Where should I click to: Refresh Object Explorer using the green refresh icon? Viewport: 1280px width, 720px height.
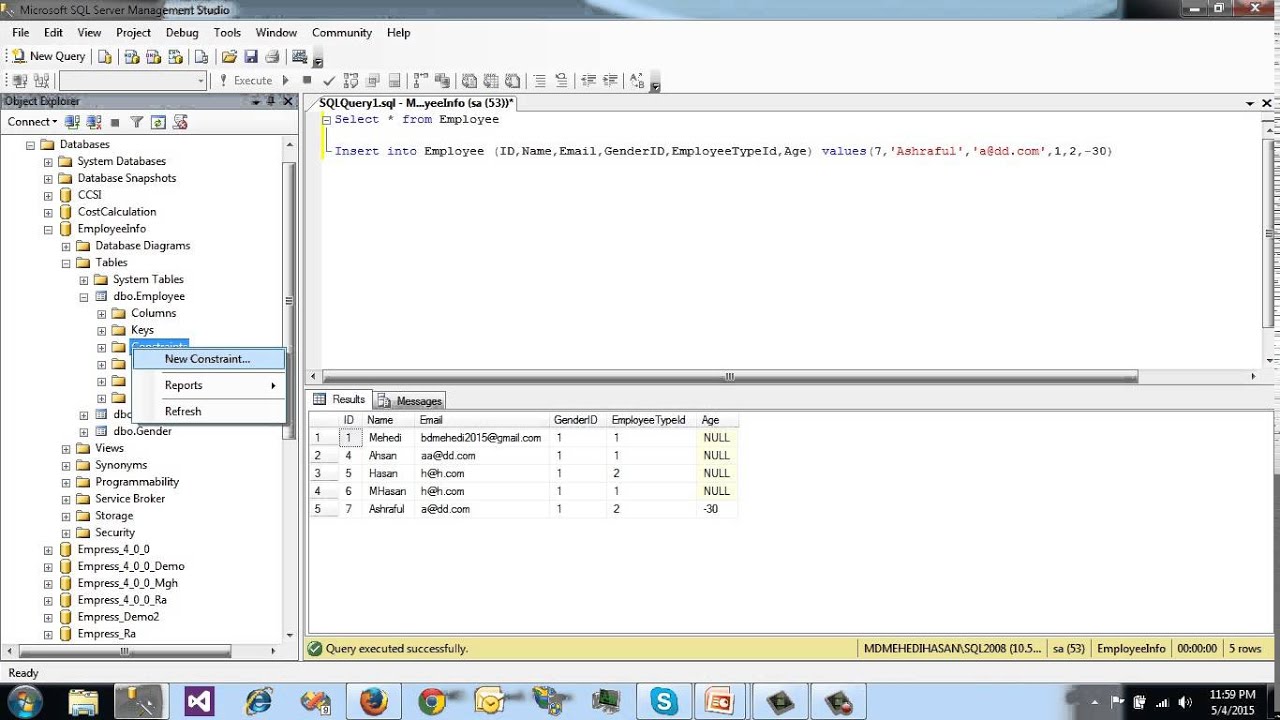tap(158, 122)
